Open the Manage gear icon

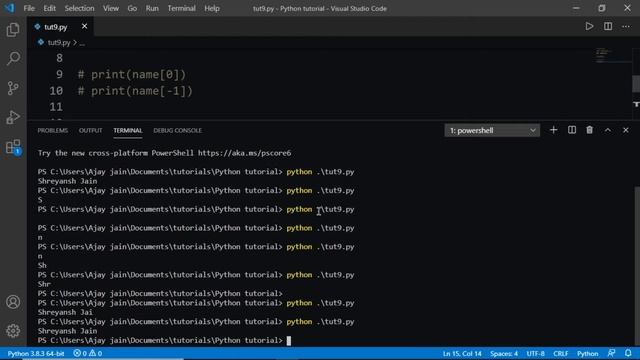pyautogui.click(x=13, y=331)
